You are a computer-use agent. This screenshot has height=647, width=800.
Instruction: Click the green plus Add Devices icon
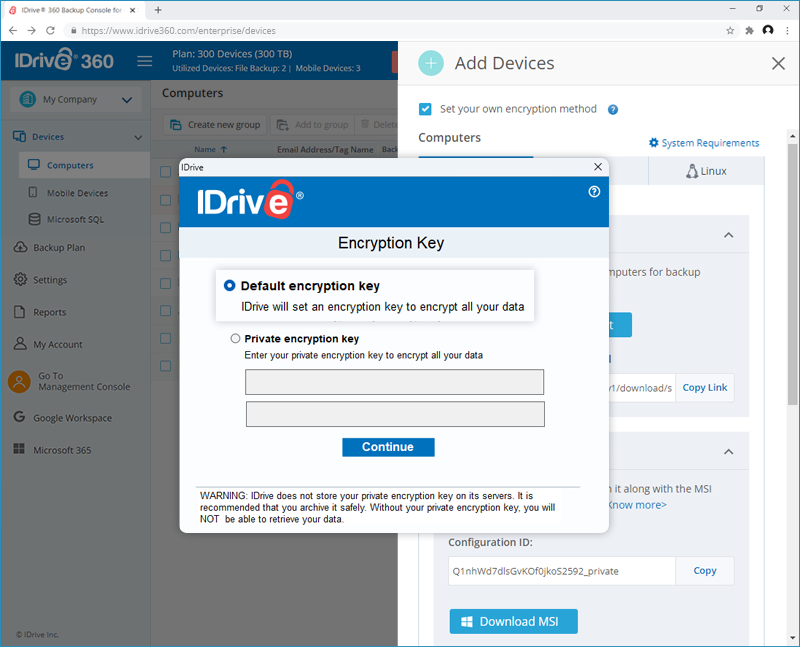(431, 63)
